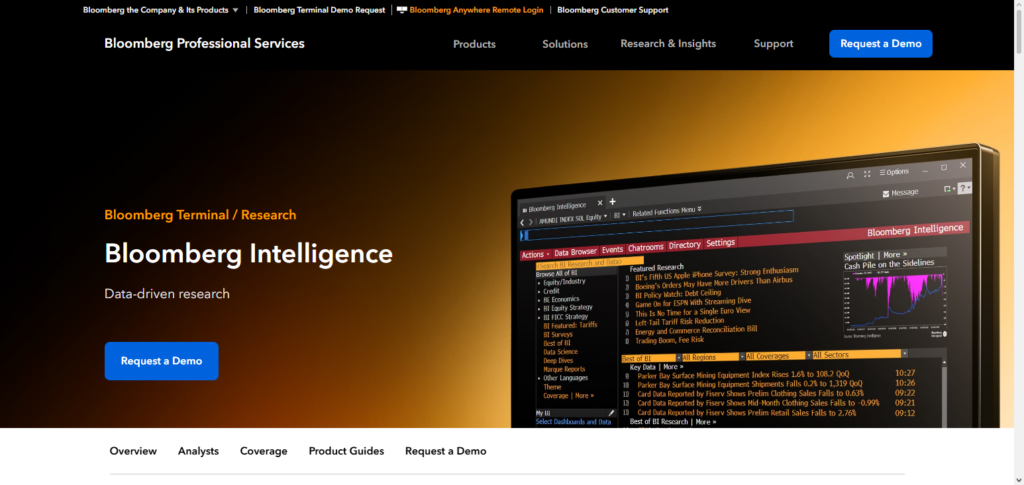Click the Data-driven research subtitle
The height and width of the screenshot is (485, 1024).
(167, 294)
